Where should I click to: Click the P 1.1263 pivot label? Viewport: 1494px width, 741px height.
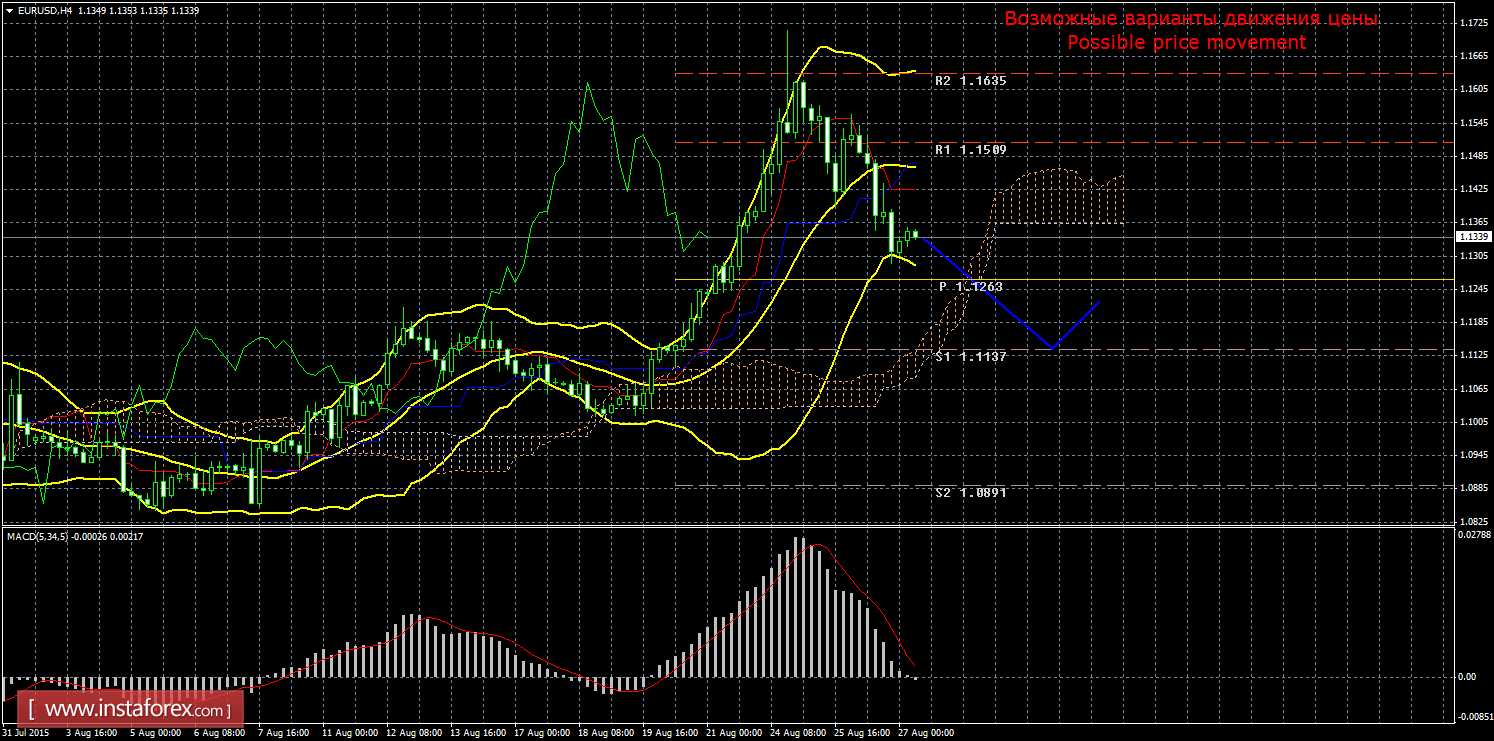[970, 287]
